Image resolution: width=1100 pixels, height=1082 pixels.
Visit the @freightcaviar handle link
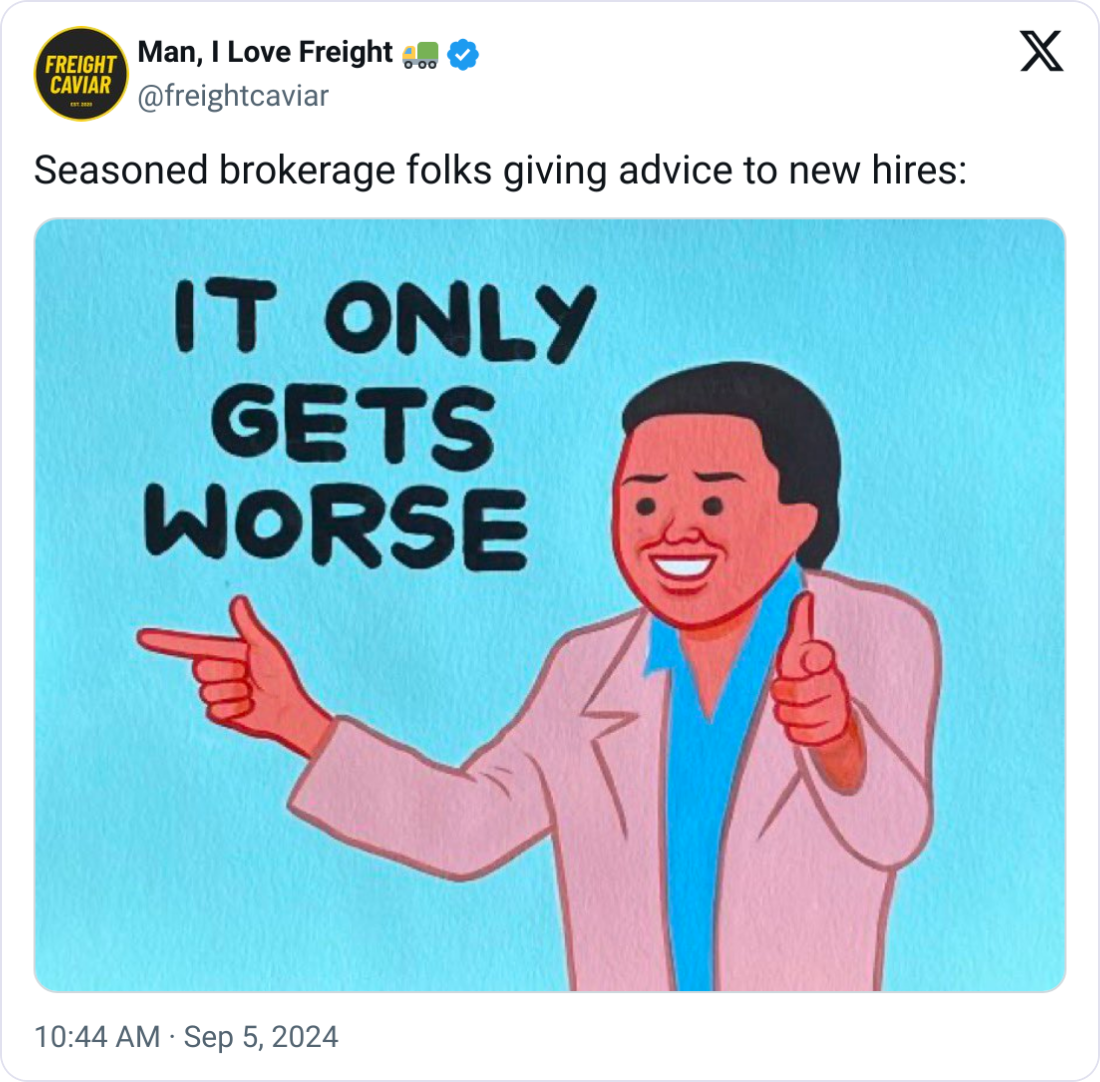pos(233,96)
